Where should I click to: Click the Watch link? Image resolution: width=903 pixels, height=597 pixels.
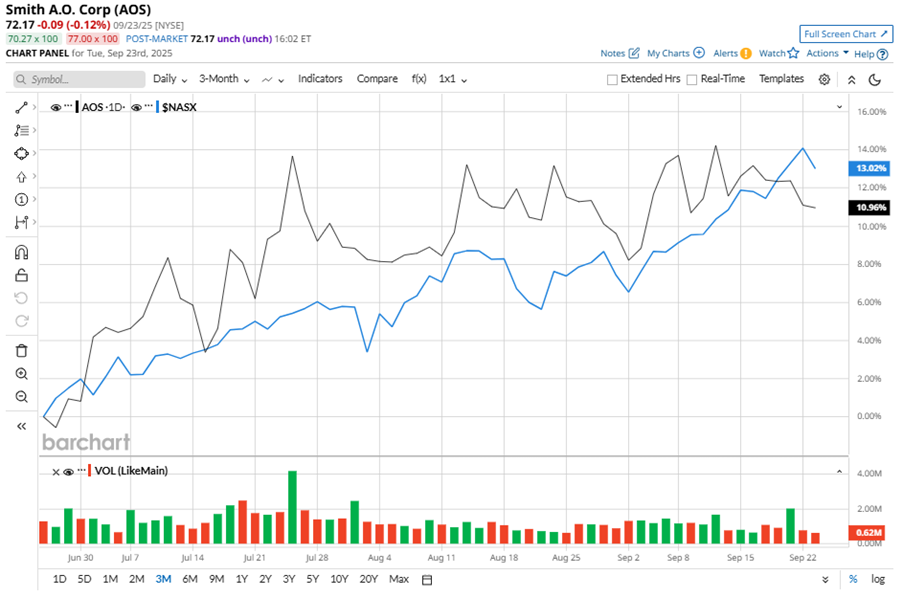click(772, 53)
